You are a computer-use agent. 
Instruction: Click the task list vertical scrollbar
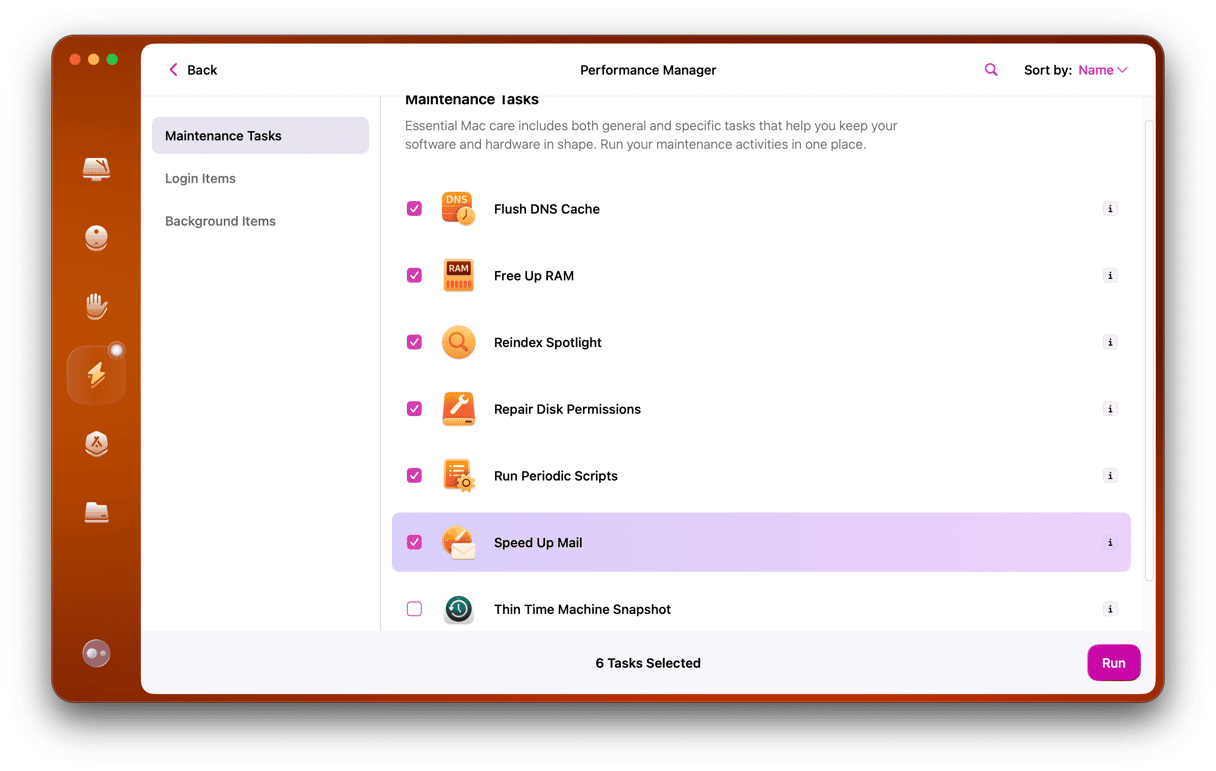1149,350
